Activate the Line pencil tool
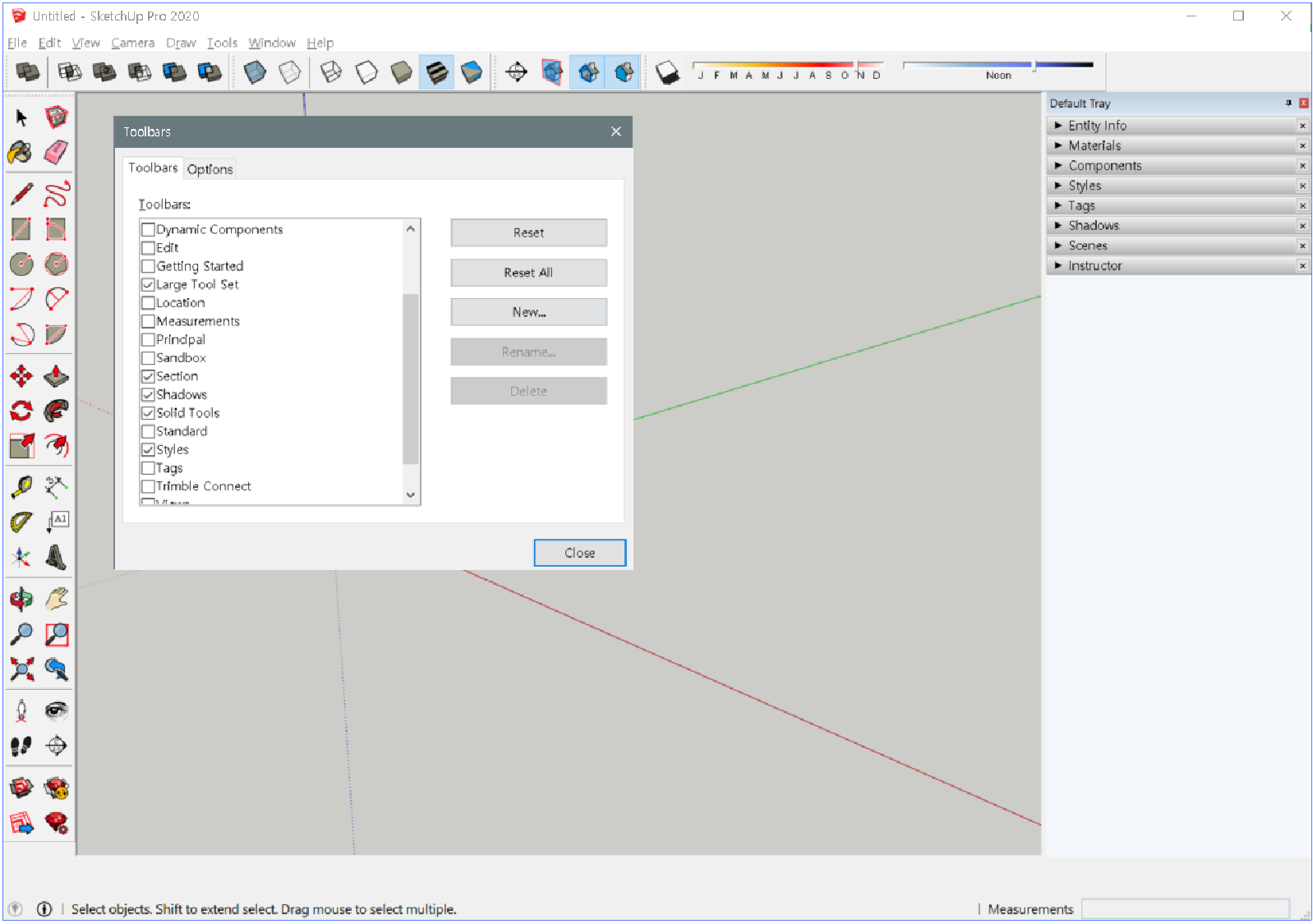 pos(21,195)
